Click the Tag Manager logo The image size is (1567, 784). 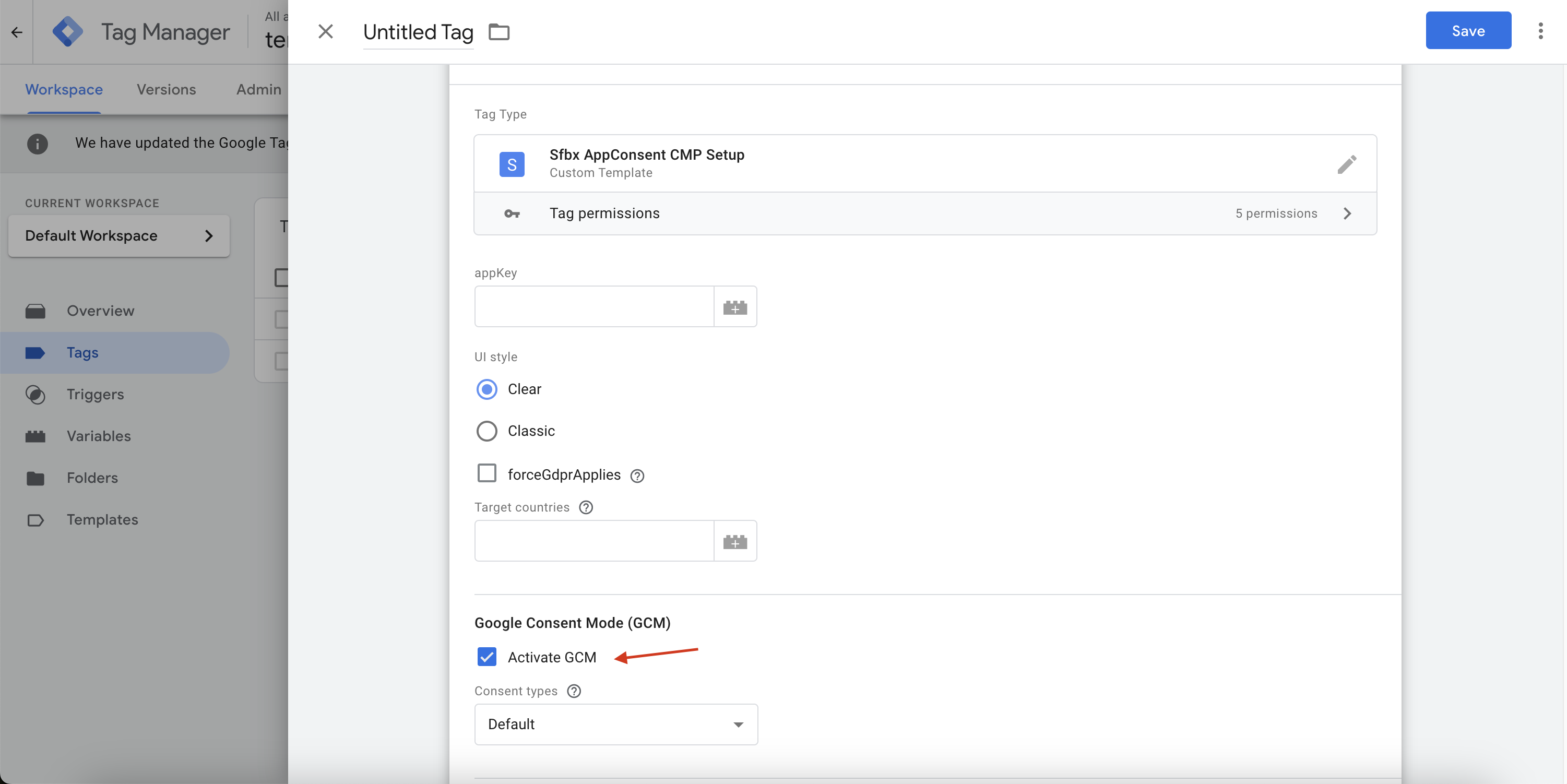click(x=68, y=32)
